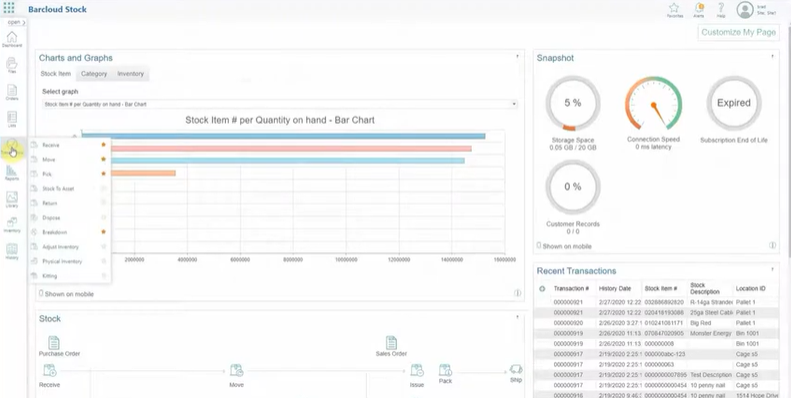Screen dimensions: 791x398
Task: Unfavorite the Receive menu item star
Action: click(103, 145)
